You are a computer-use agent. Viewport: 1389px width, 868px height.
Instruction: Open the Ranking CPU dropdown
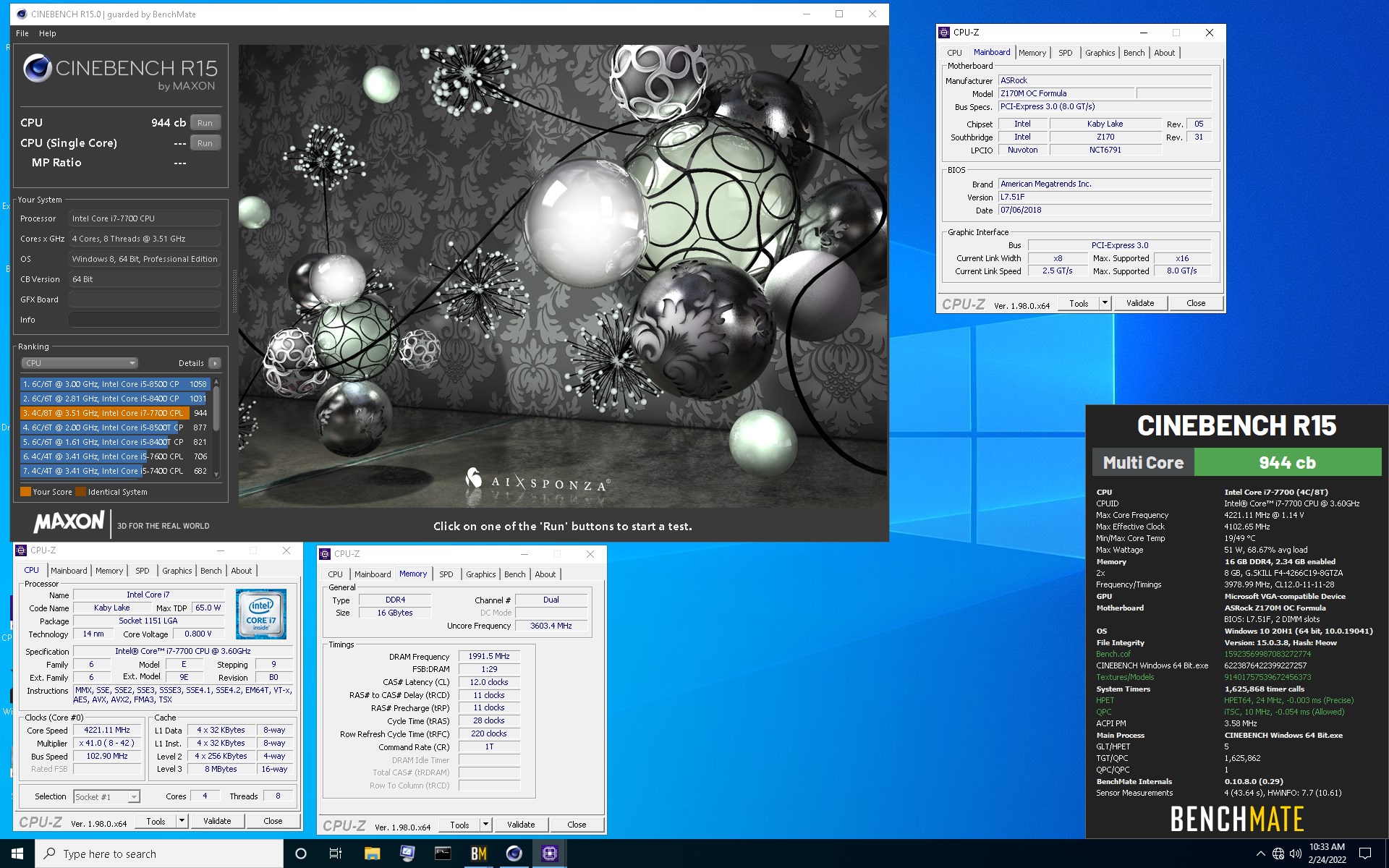(x=80, y=363)
